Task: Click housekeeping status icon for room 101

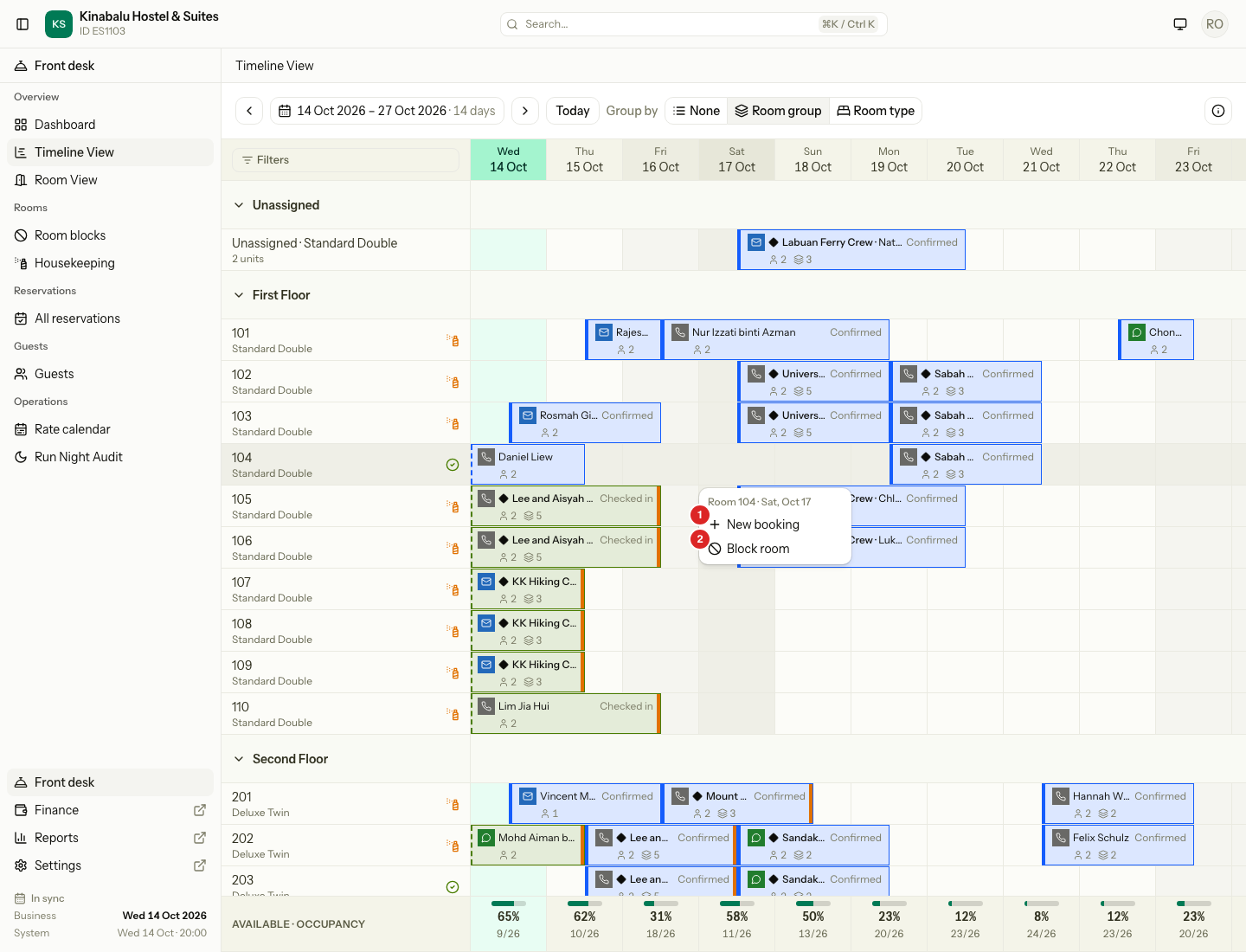Action: [453, 340]
